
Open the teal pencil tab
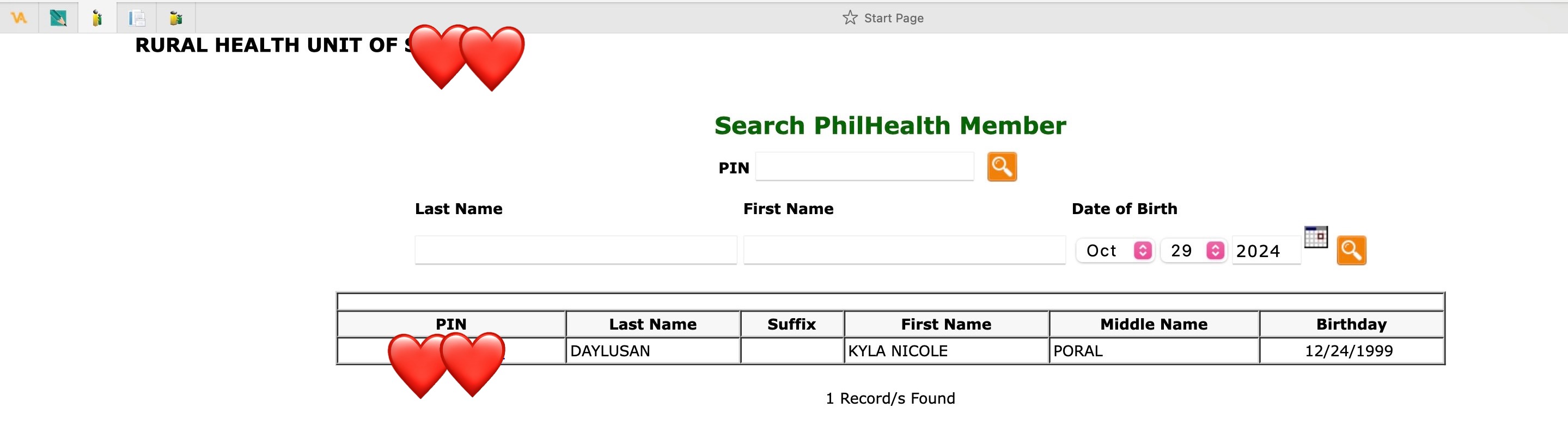pyautogui.click(x=58, y=19)
